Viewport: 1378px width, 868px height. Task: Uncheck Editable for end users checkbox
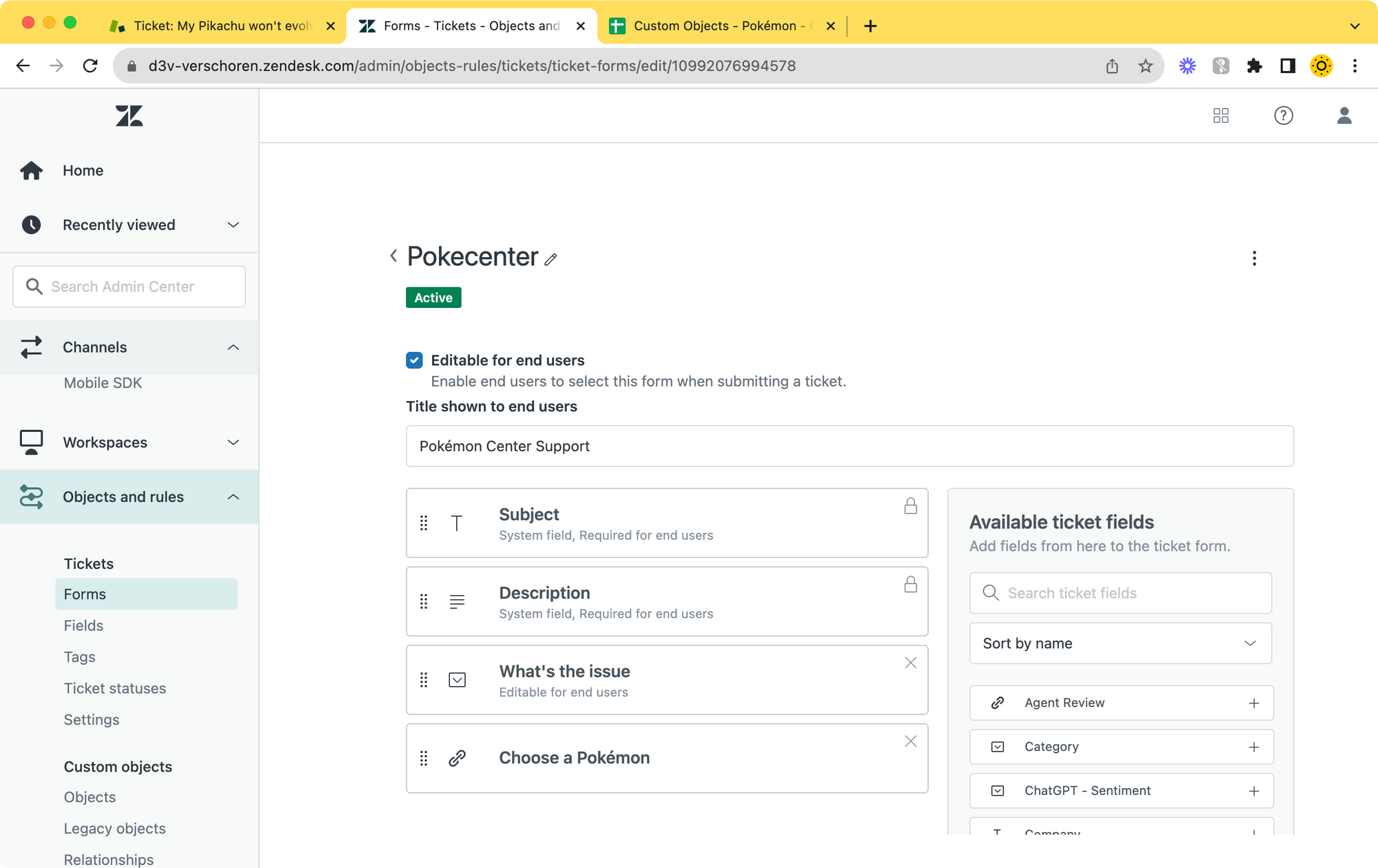(x=414, y=360)
